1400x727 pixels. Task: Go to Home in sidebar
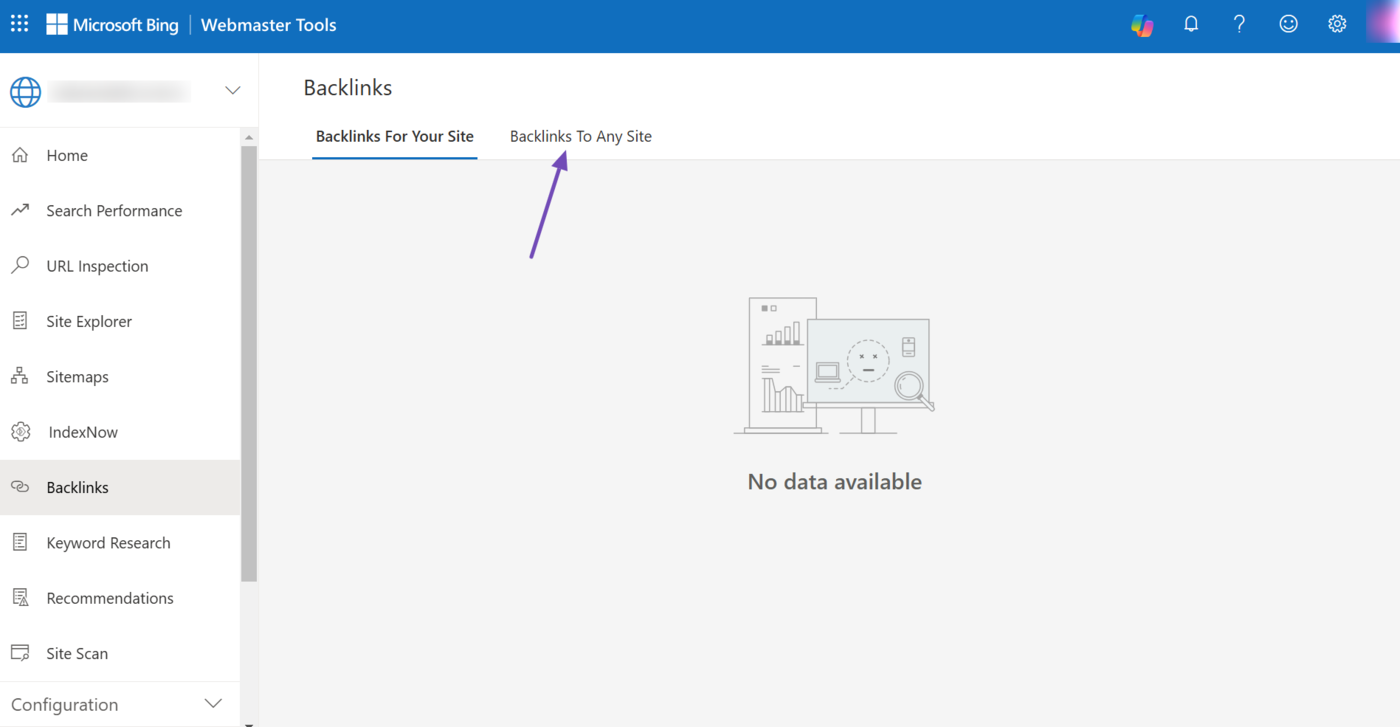(67, 156)
